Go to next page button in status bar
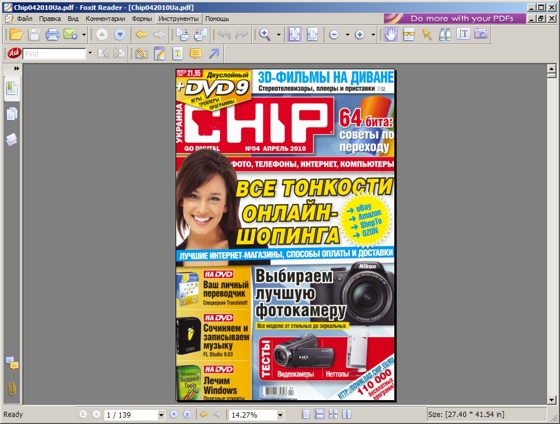The height and width of the screenshot is (424, 560). tap(174, 415)
